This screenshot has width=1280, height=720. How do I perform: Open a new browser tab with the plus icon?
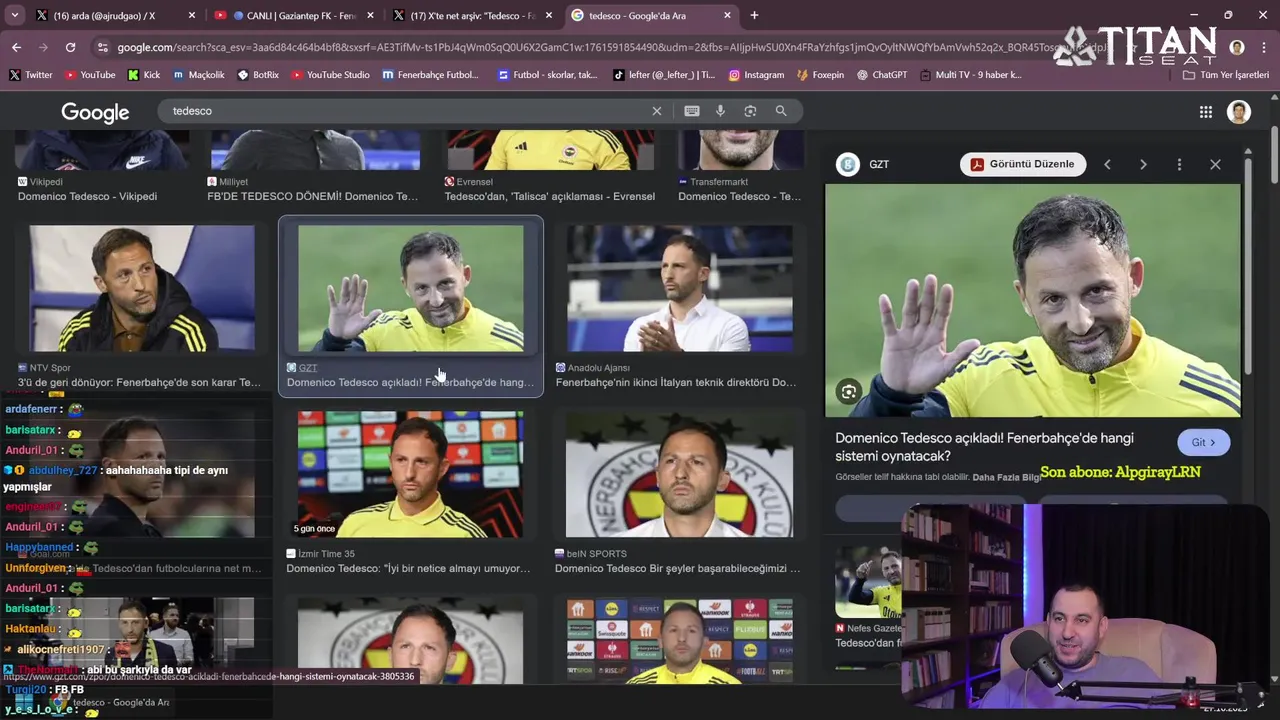(754, 15)
